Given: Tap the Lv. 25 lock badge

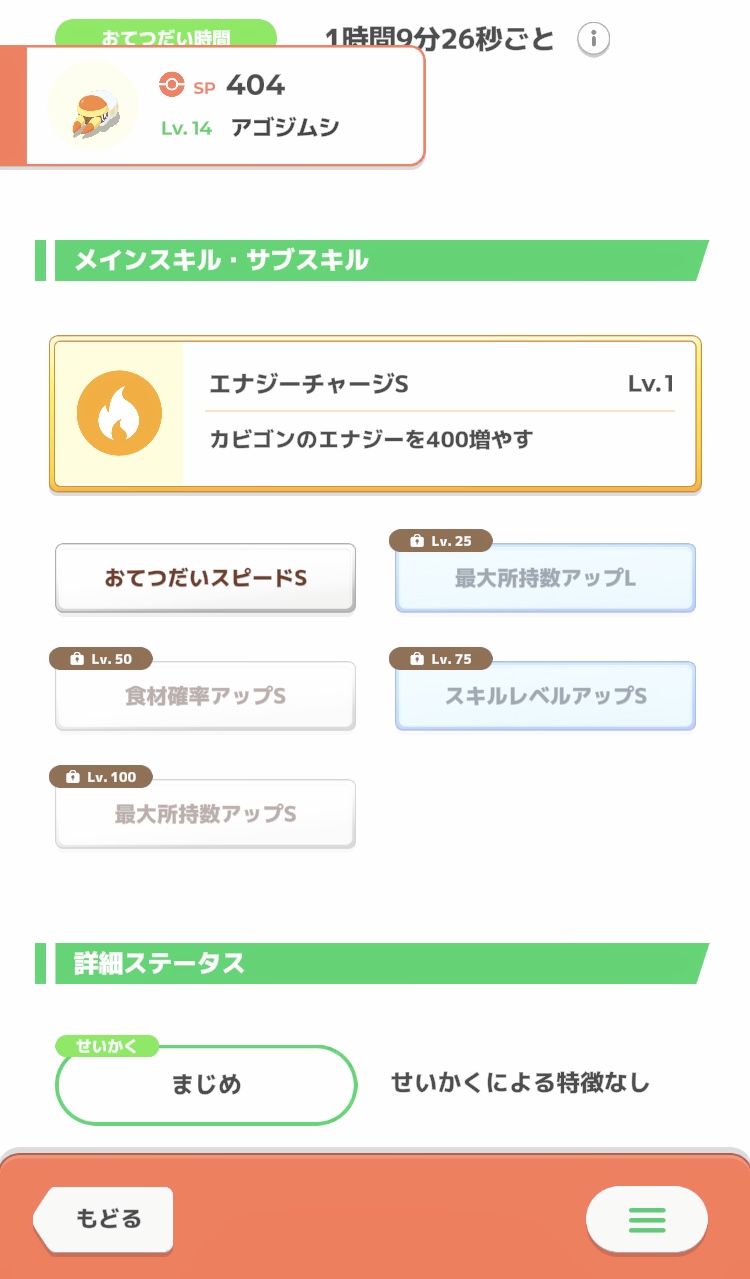Looking at the screenshot, I should (x=441, y=541).
